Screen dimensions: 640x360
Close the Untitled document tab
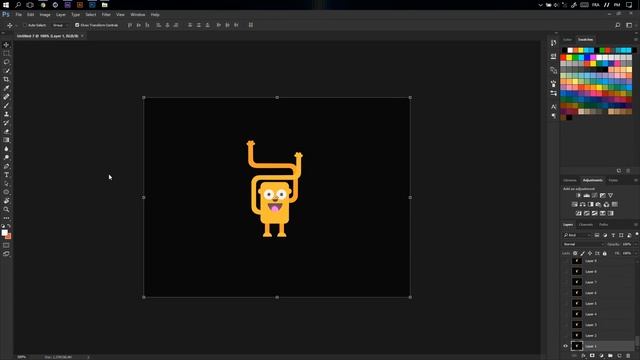pos(82,36)
